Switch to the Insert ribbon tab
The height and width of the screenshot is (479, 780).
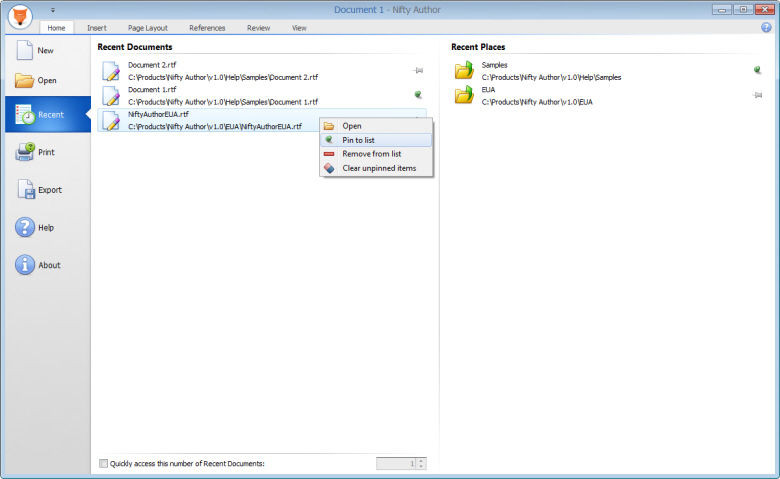(x=97, y=28)
